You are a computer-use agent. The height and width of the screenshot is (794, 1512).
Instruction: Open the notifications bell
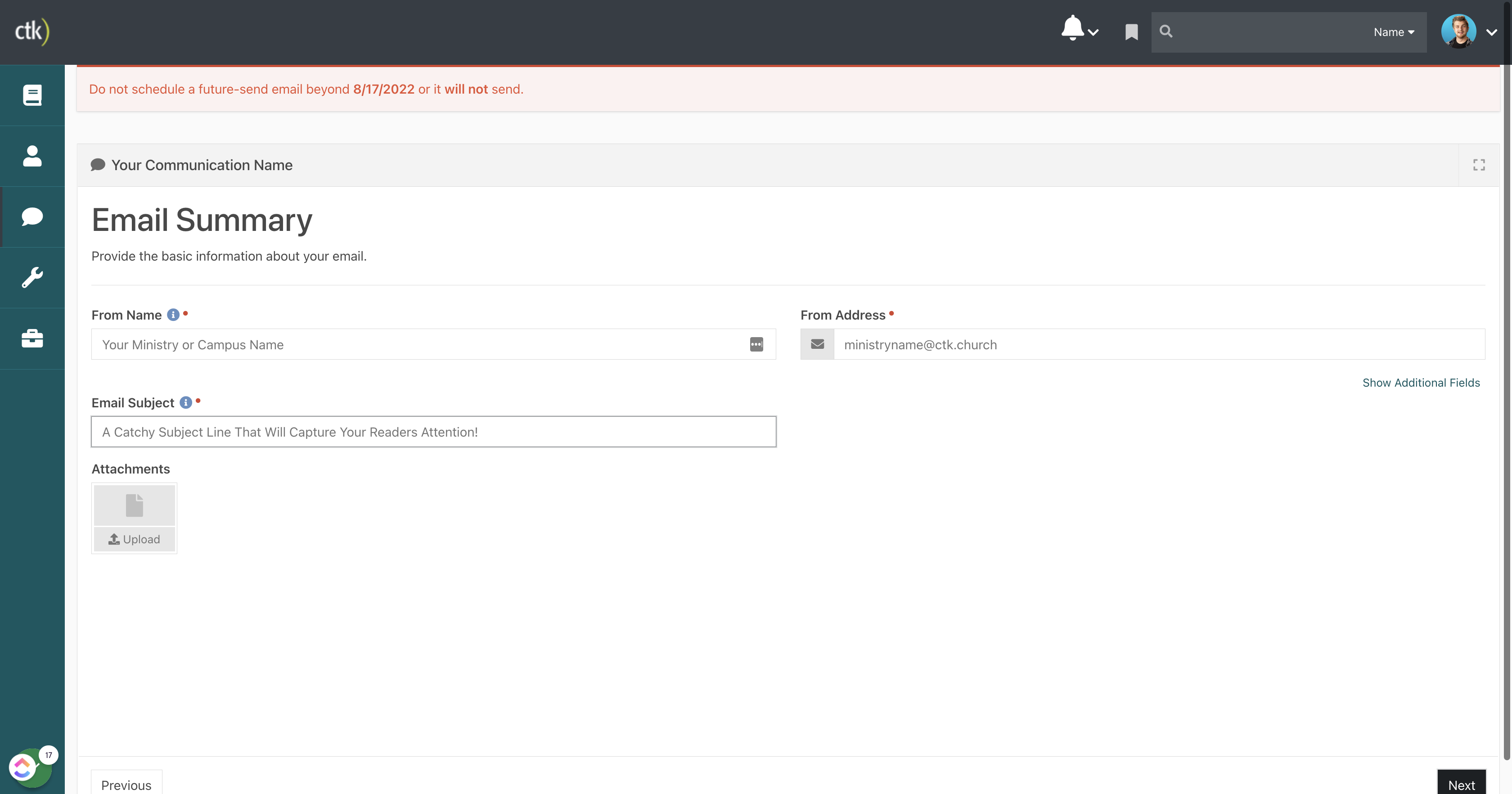(1072, 28)
